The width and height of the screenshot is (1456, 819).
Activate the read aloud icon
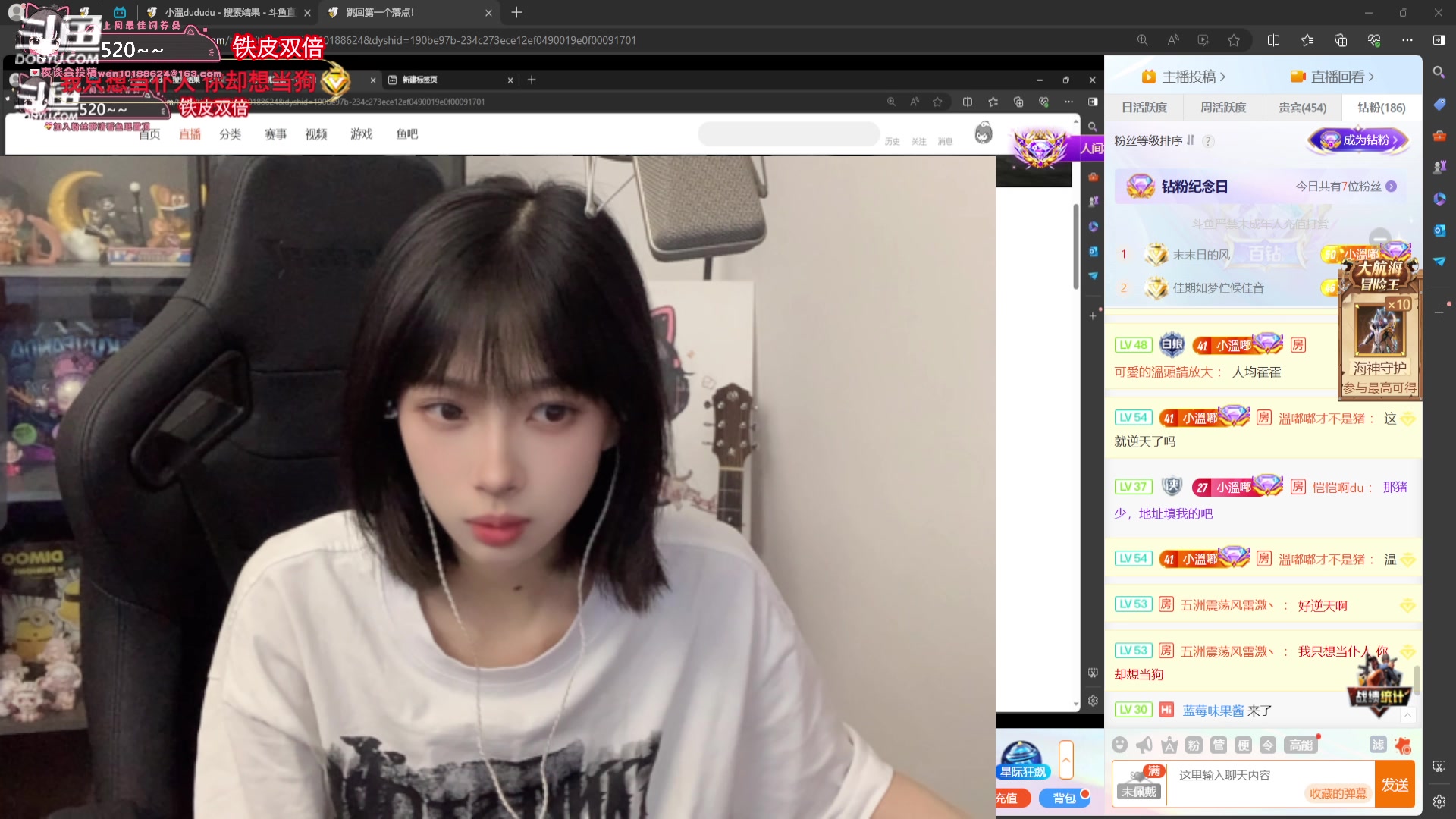pos(1173,40)
